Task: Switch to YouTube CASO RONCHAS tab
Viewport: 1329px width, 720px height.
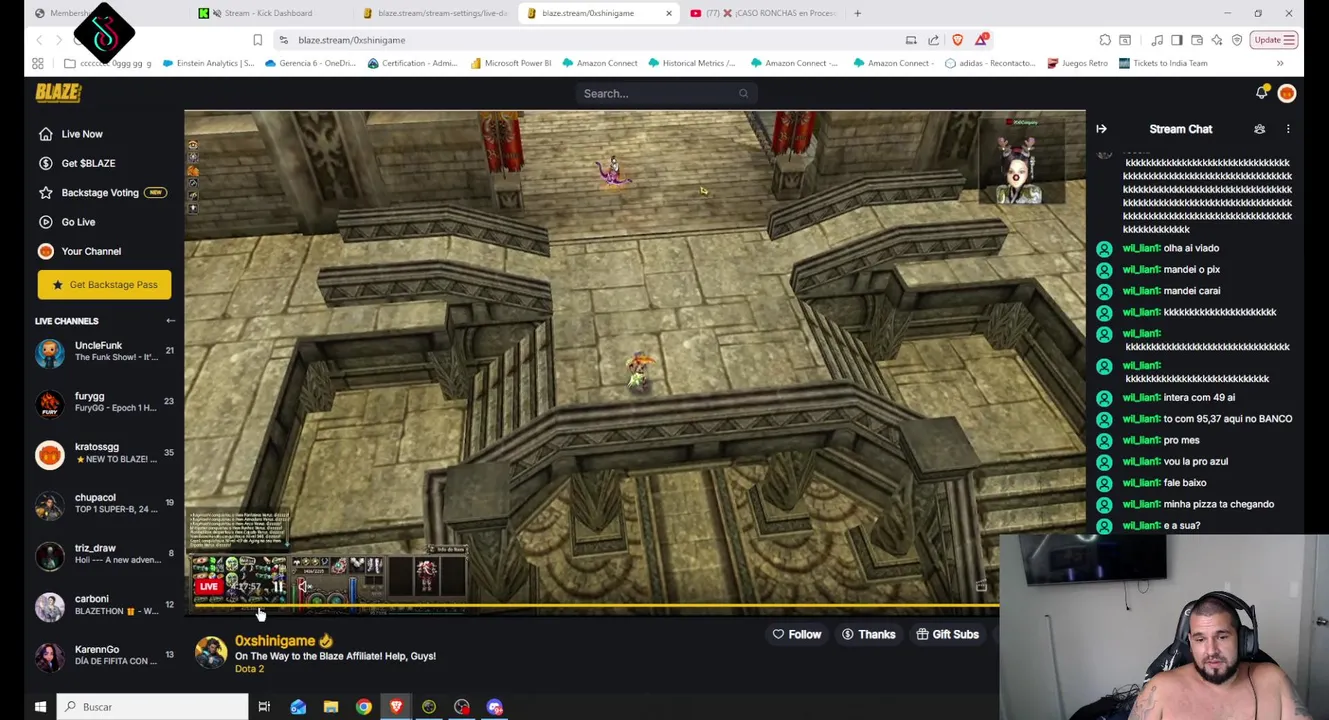Action: point(763,13)
